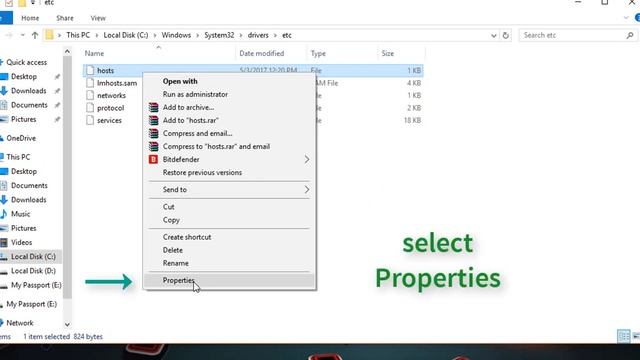Click the WinRAR icon beside Add to archive
The image size is (640, 360).
click(153, 107)
